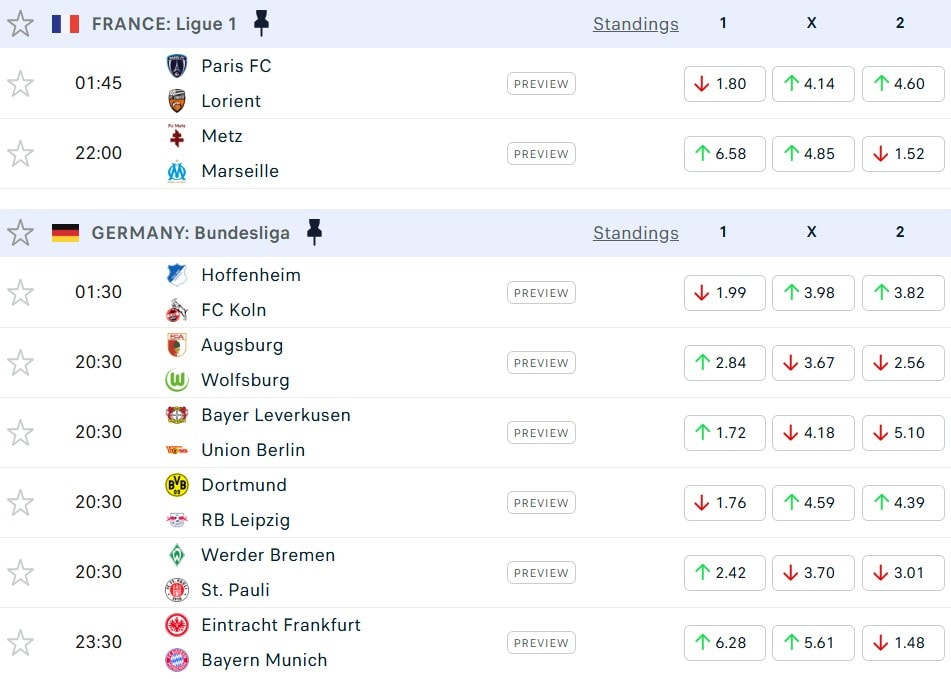Open Standings for France Ligue 1

click(x=635, y=24)
